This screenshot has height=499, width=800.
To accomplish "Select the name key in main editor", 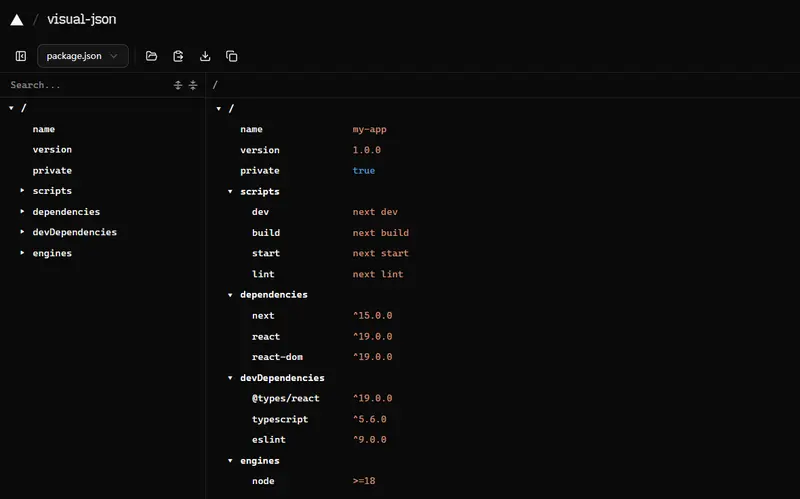I will (x=252, y=129).
